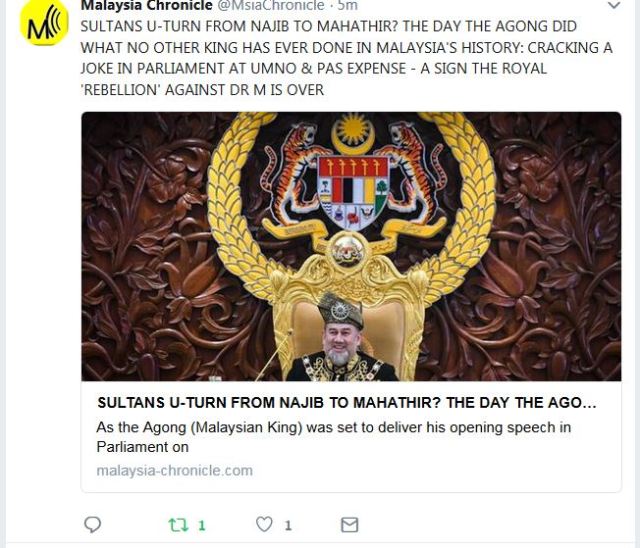Open the Malaysia Chronicle yellow profile avatar

pos(44,23)
